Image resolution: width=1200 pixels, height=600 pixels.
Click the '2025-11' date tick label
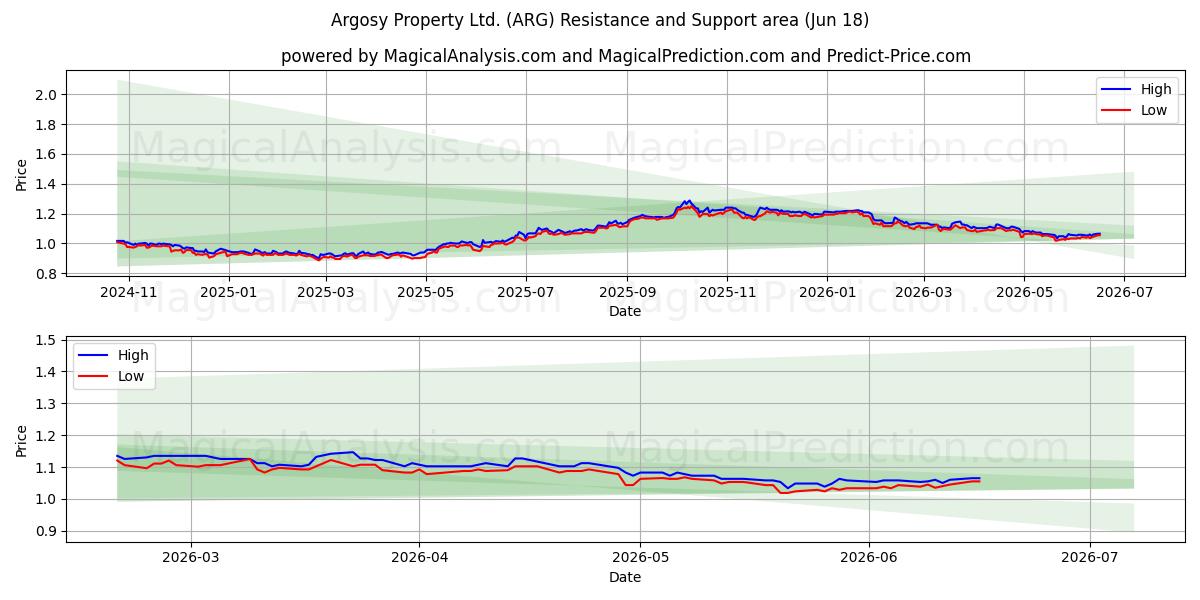click(727, 292)
